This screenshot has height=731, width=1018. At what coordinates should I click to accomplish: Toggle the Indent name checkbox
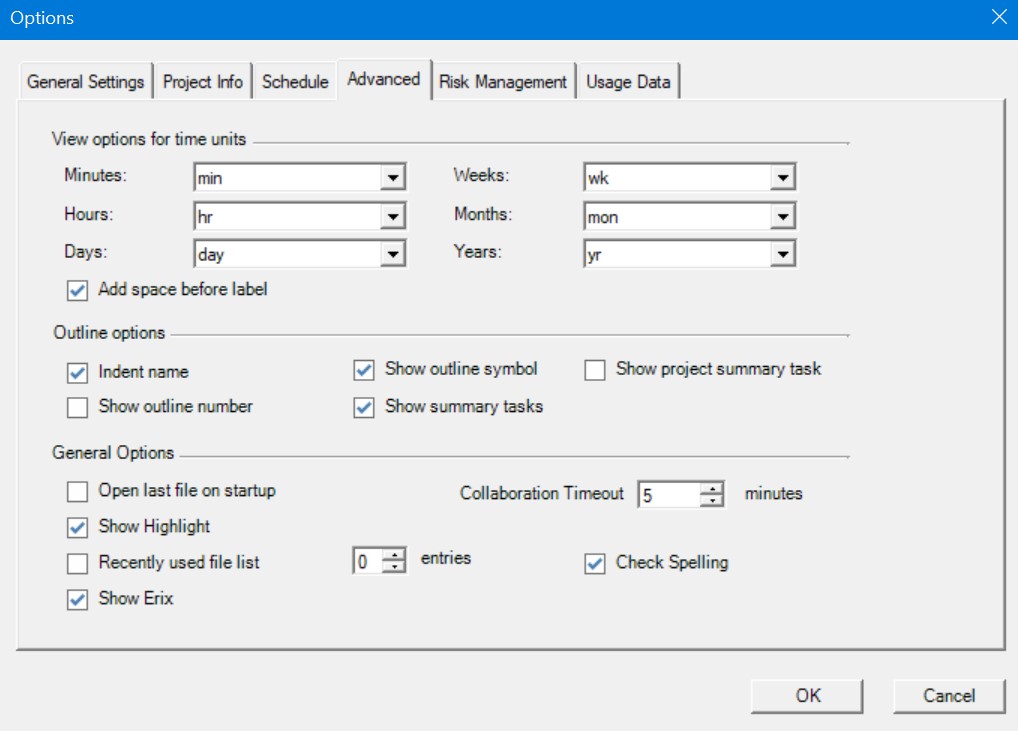click(x=77, y=373)
